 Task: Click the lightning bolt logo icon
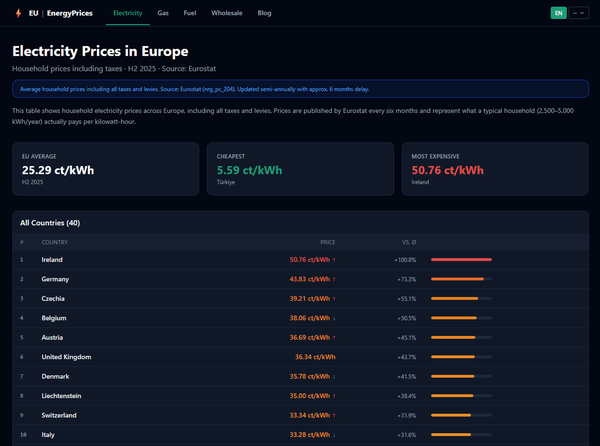point(18,13)
